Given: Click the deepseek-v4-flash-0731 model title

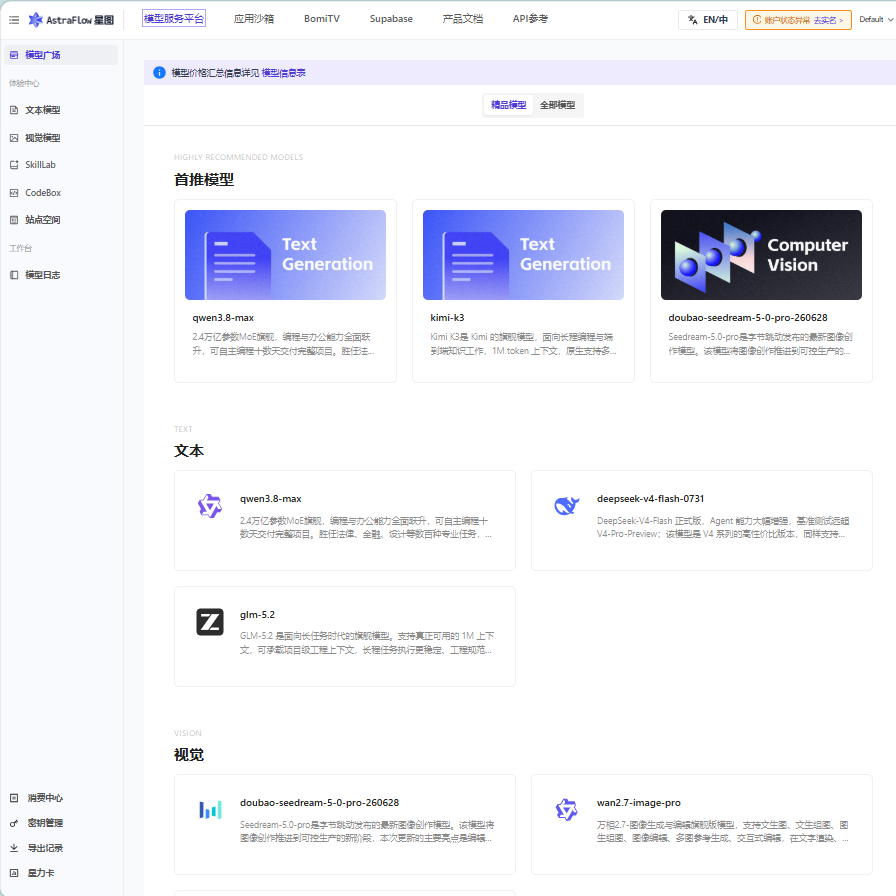Looking at the screenshot, I should 650,499.
